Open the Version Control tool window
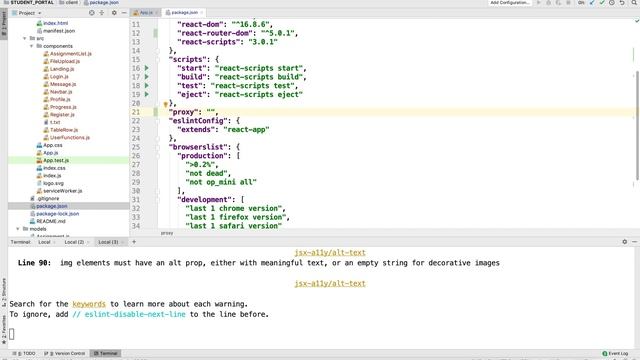 [x=64, y=353]
